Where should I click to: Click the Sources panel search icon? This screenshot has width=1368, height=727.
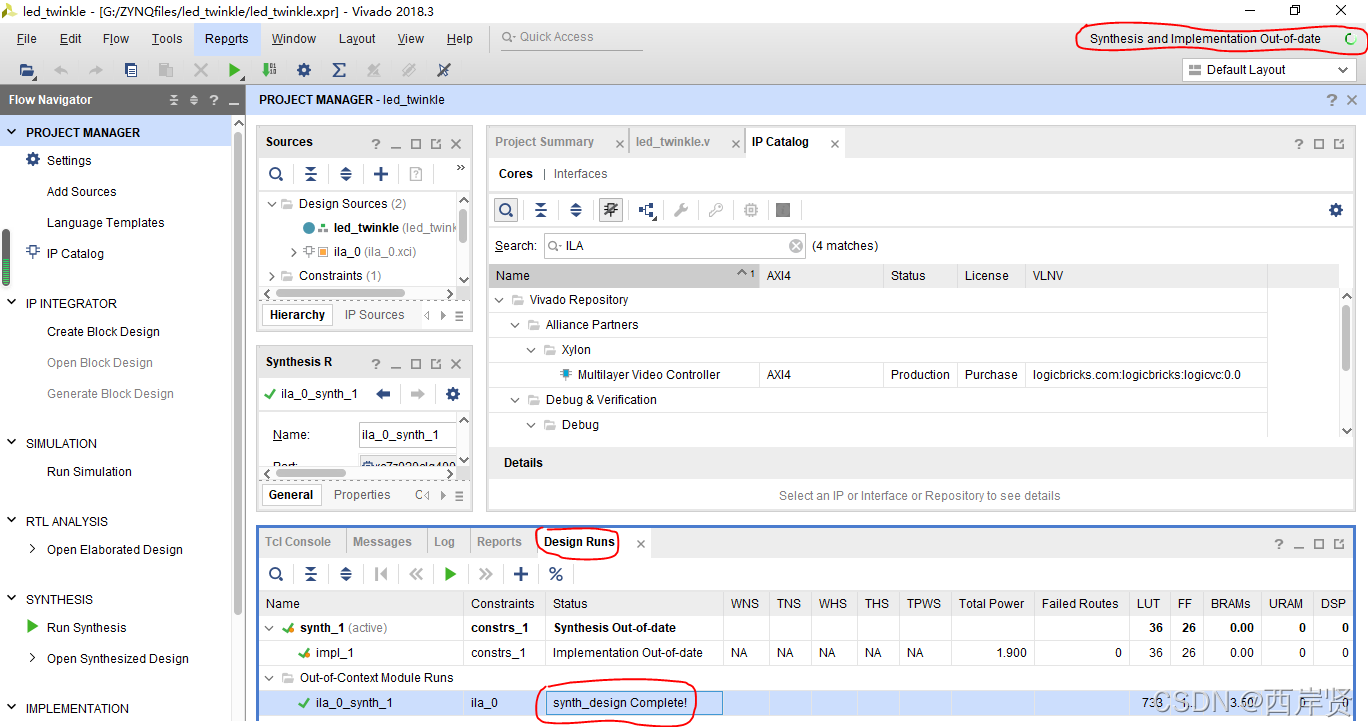click(x=276, y=174)
